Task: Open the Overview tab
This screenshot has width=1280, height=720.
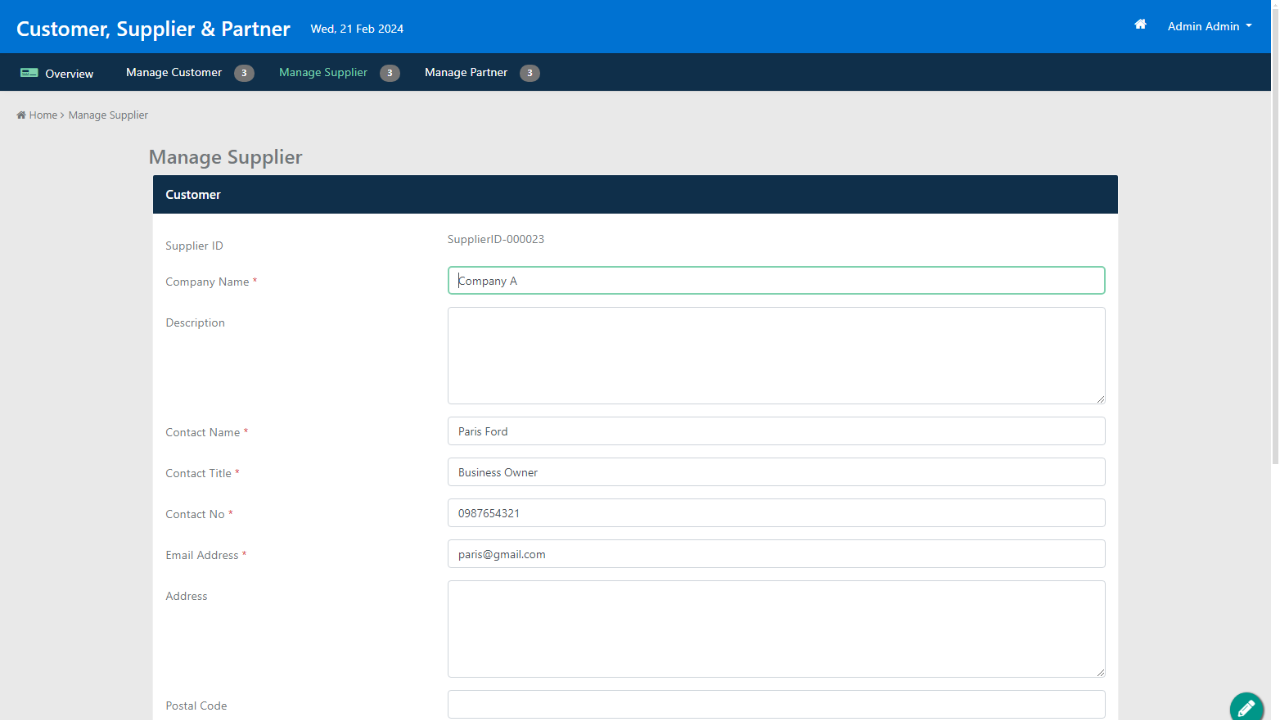Action: point(69,74)
